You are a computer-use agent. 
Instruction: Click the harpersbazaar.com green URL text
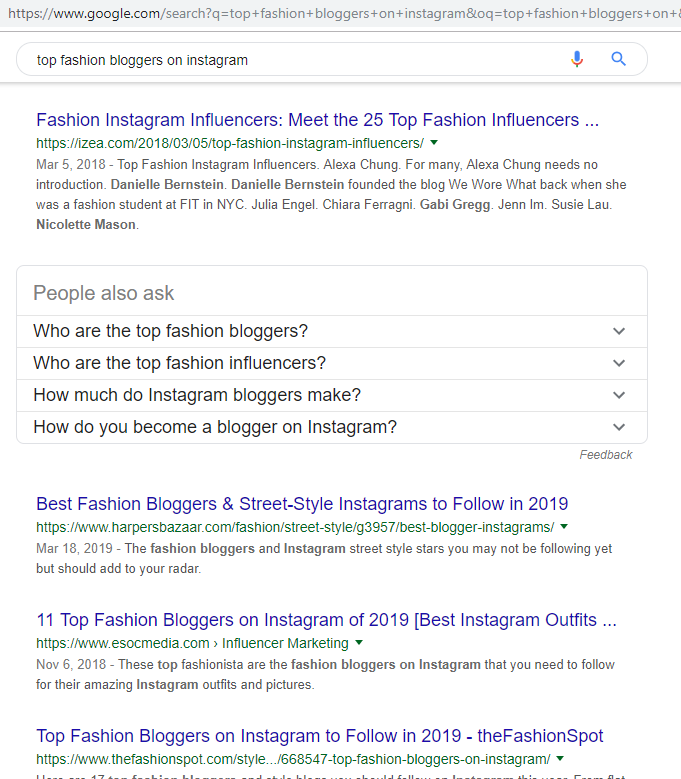click(x=295, y=527)
